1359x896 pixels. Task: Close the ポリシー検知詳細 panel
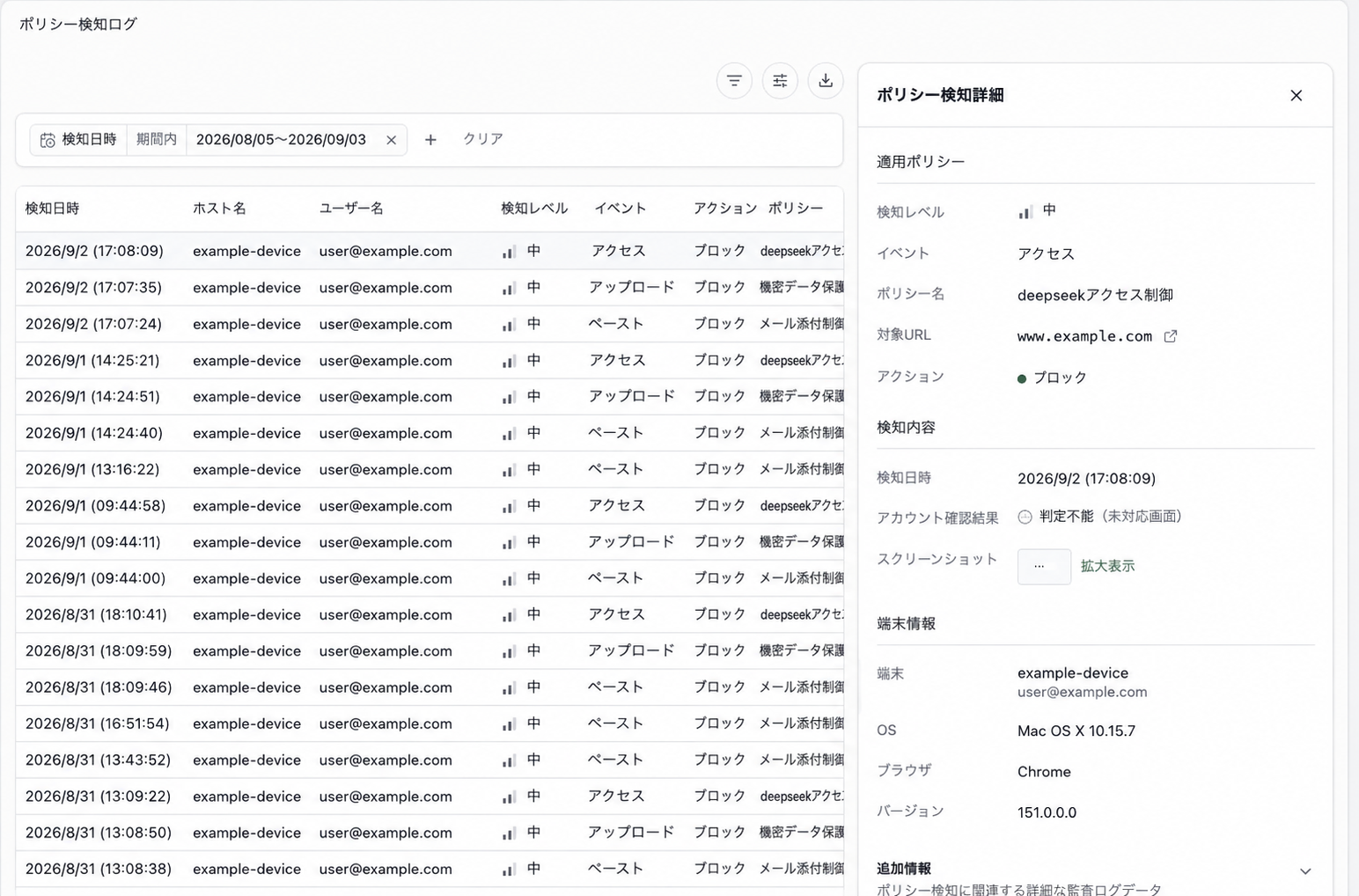1296,95
